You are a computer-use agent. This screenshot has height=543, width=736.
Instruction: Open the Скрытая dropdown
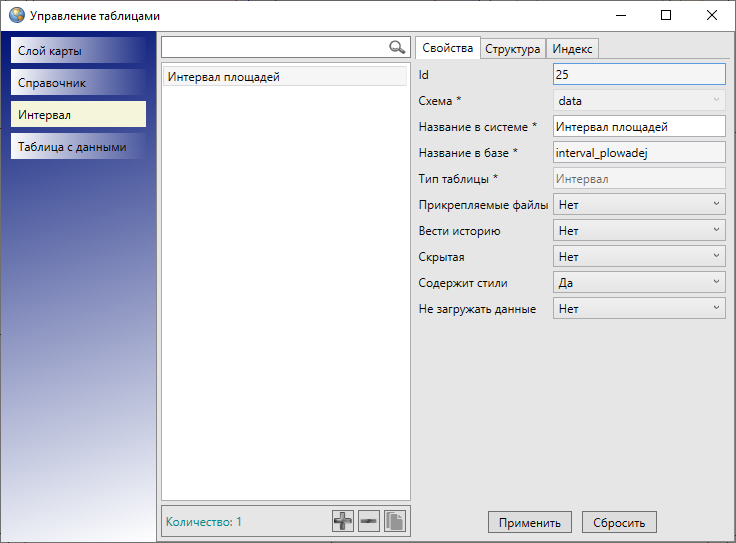(638, 257)
